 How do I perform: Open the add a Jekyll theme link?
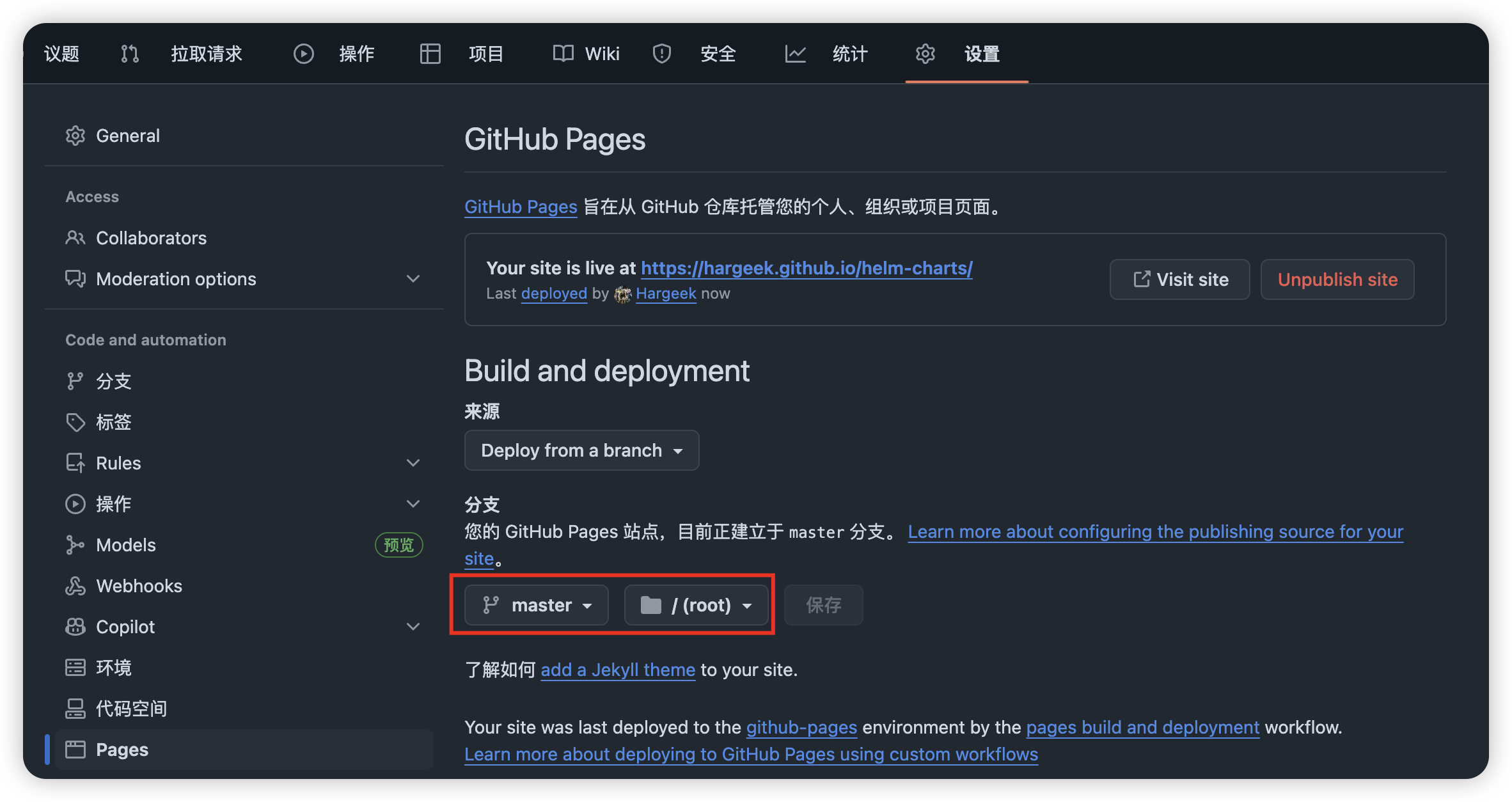[618, 670]
